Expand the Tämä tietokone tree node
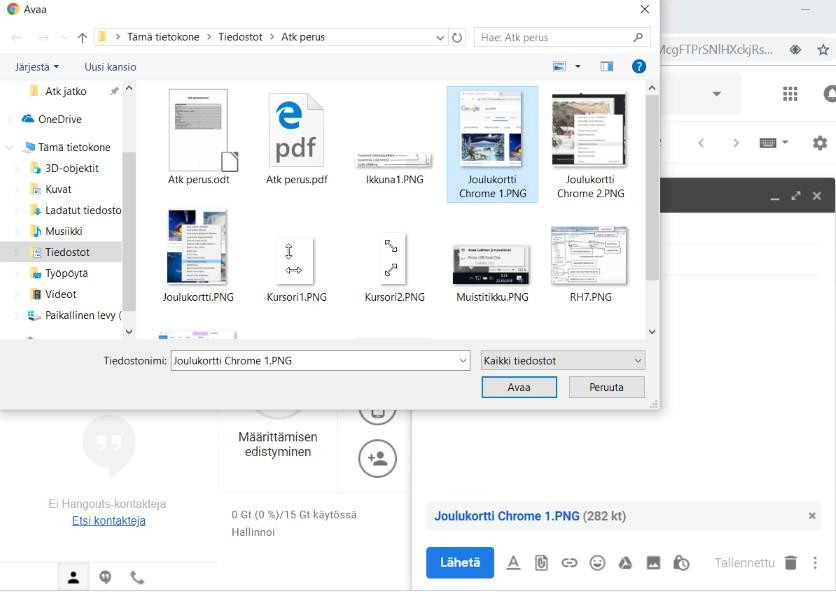836x594 pixels. pos(10,148)
